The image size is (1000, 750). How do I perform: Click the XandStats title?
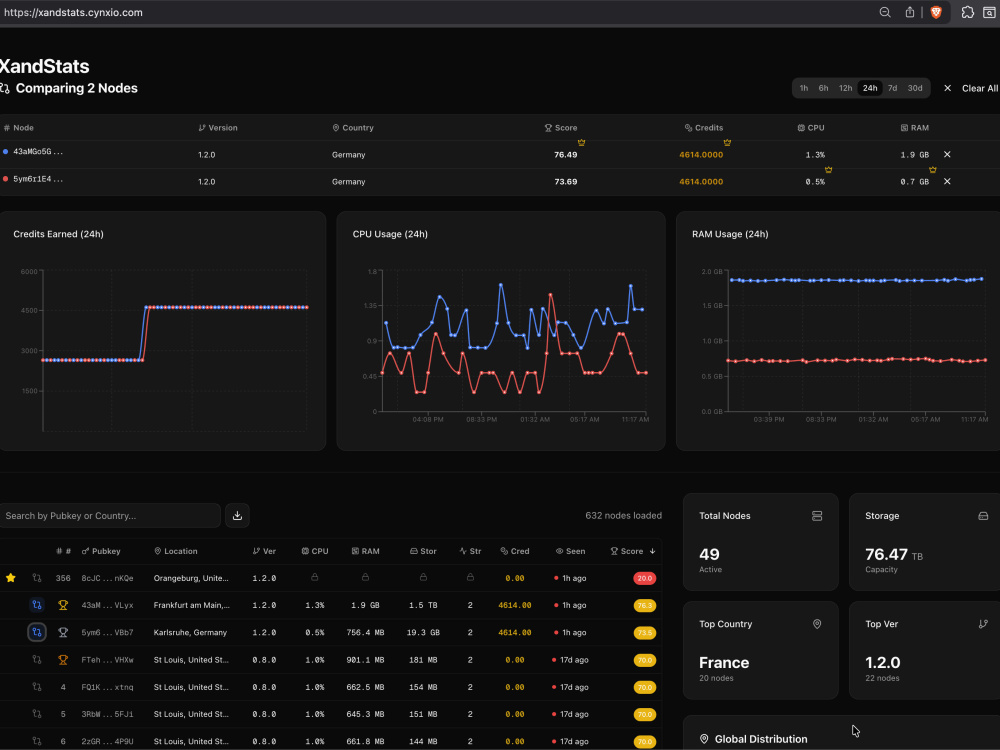tap(44, 66)
